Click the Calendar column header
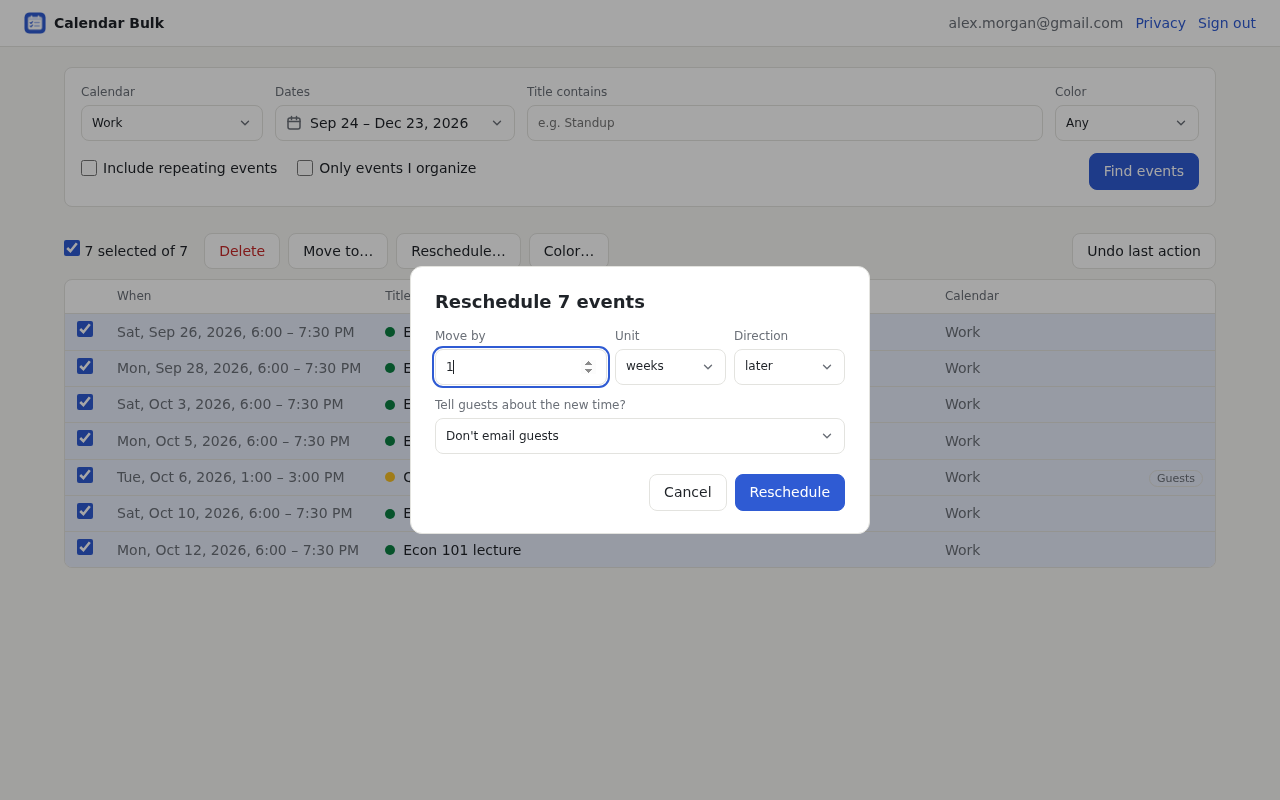Viewport: 1280px width, 800px height. click(972, 296)
